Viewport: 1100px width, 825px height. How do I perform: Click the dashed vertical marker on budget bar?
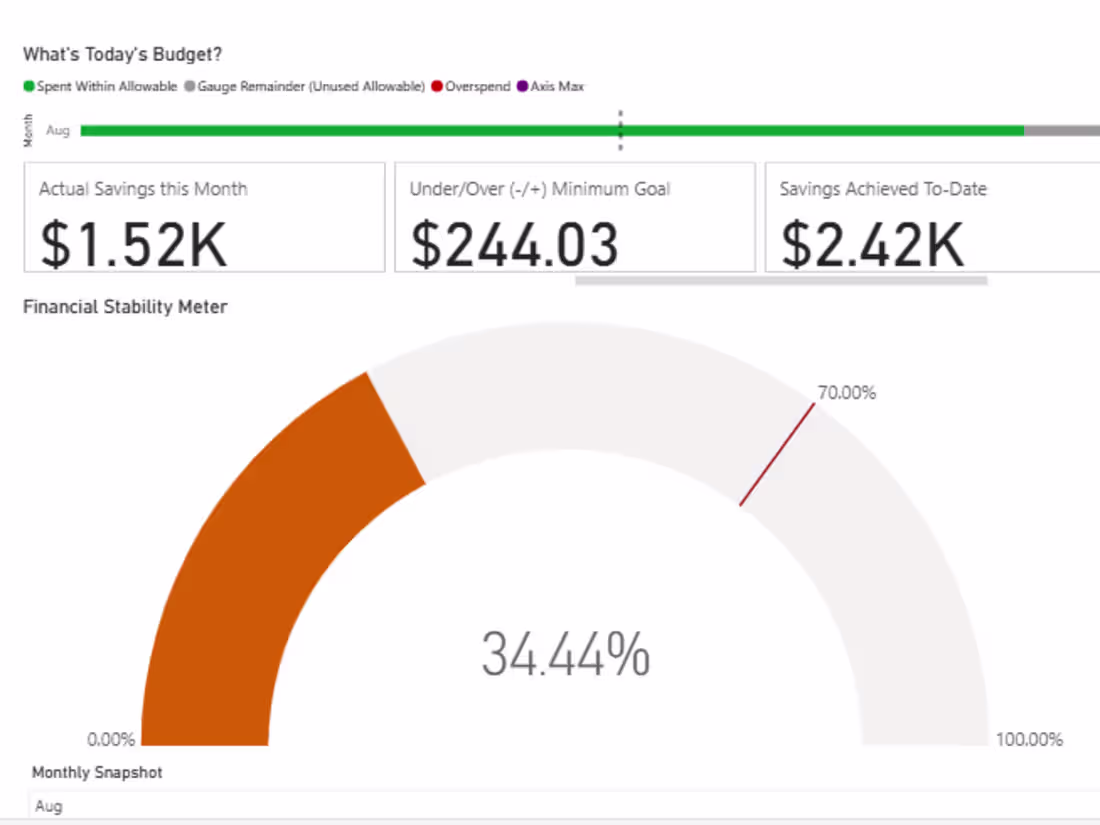pyautogui.click(x=620, y=130)
